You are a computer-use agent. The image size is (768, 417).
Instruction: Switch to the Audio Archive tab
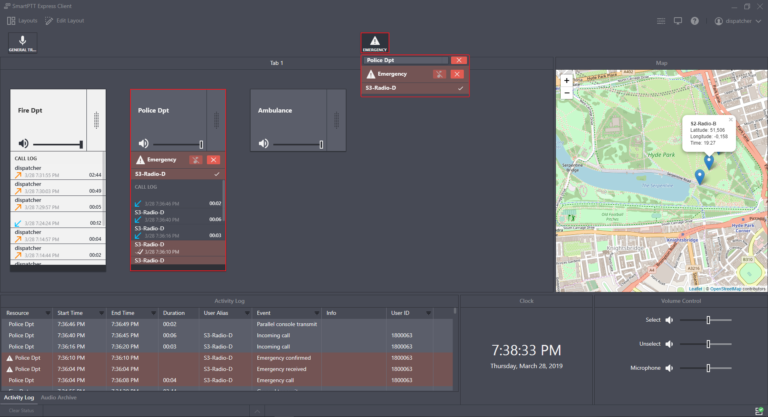click(x=59, y=398)
